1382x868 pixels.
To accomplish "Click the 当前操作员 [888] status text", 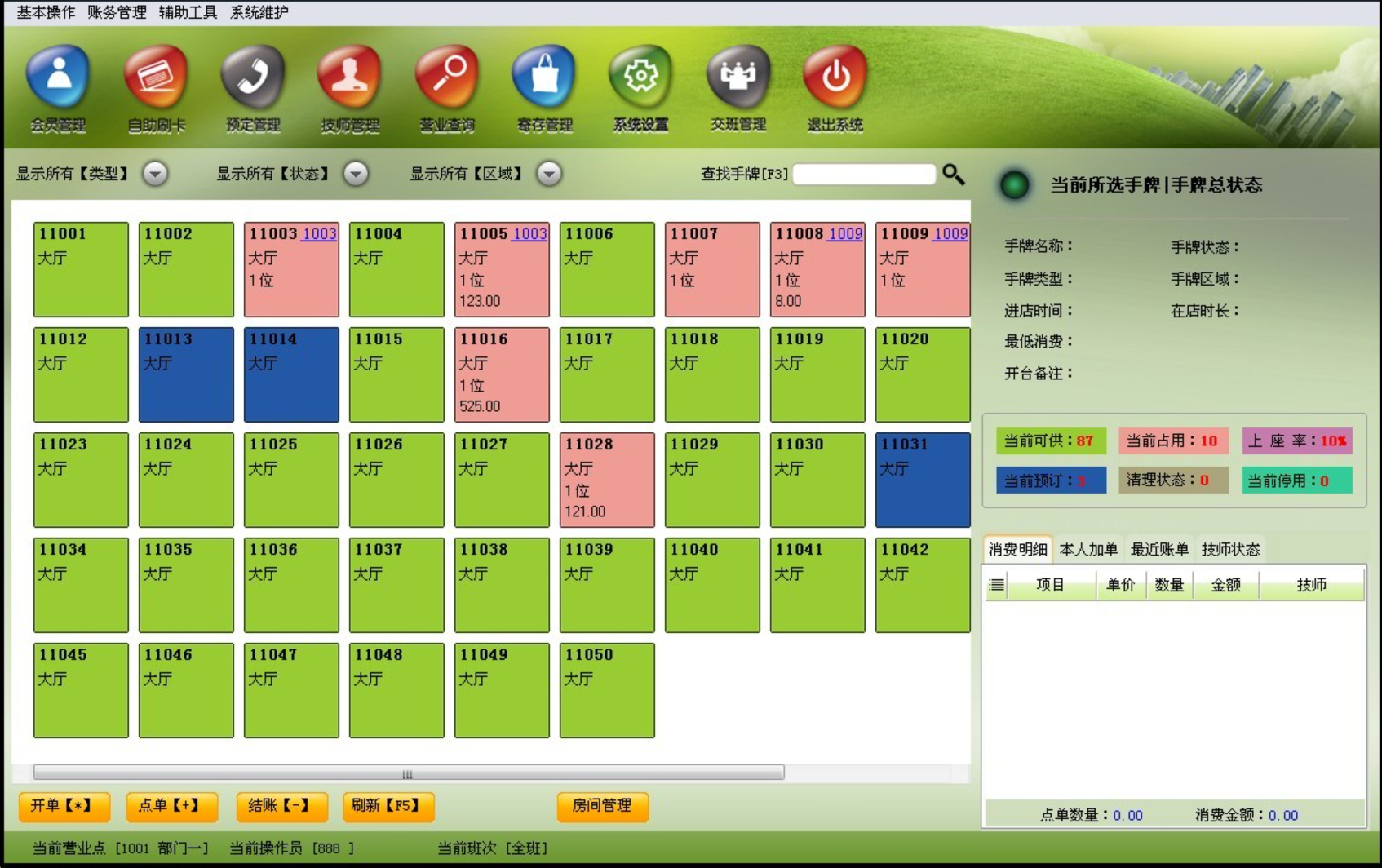I will [292, 848].
